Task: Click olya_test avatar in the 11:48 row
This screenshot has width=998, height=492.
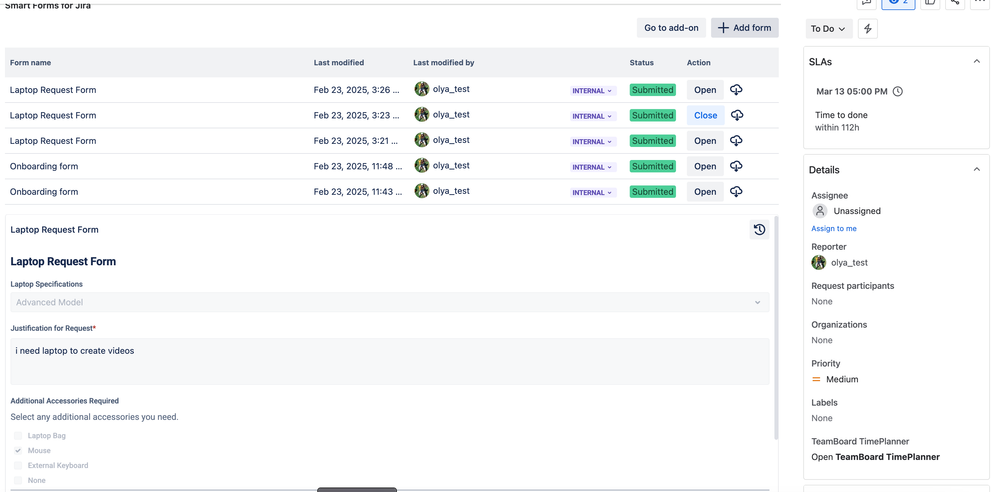Action: 421,165
